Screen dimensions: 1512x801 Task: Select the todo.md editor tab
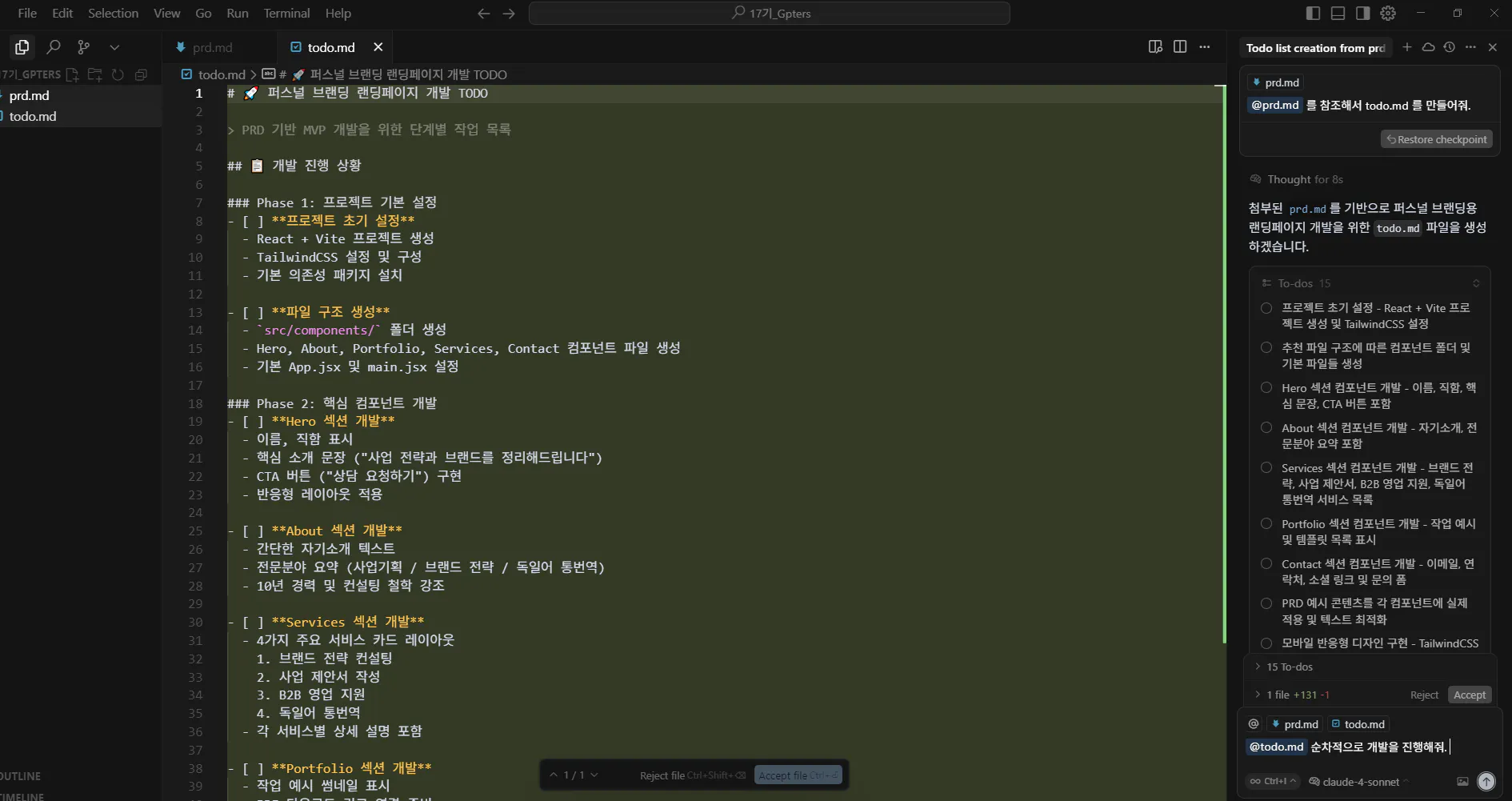click(x=331, y=47)
